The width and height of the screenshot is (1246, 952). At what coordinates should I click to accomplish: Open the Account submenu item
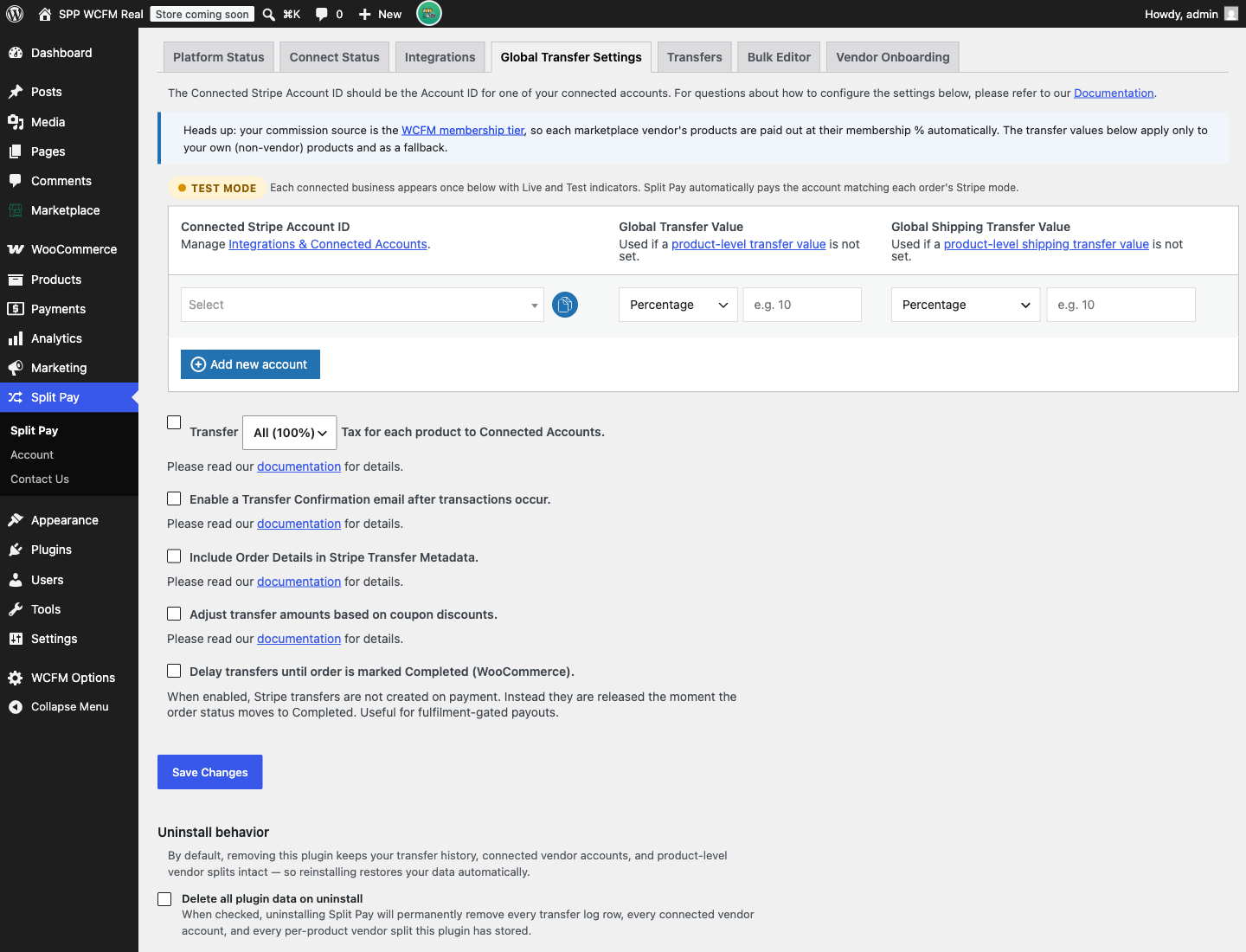32,454
